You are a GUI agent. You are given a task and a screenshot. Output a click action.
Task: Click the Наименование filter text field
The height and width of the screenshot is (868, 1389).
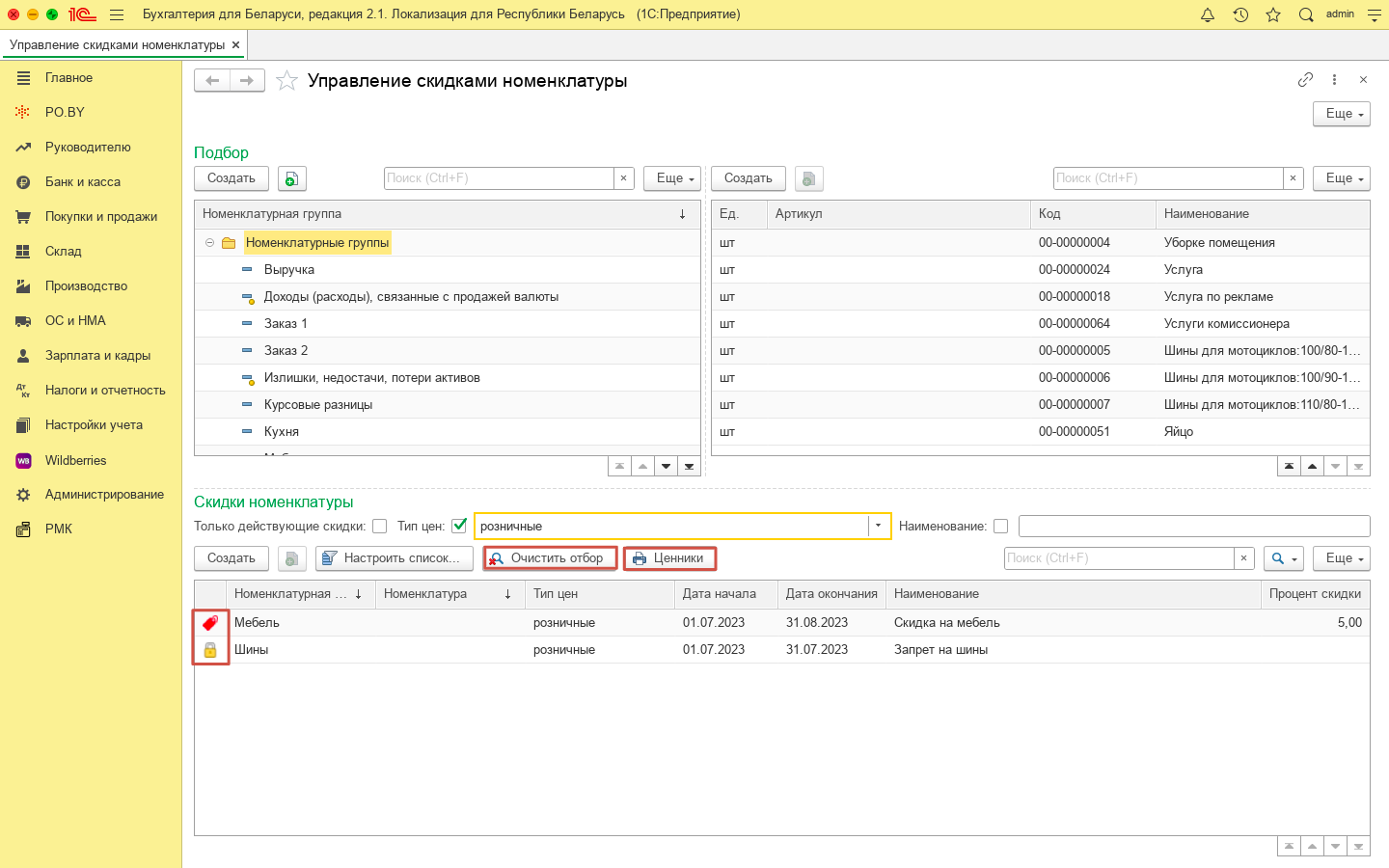click(1193, 527)
